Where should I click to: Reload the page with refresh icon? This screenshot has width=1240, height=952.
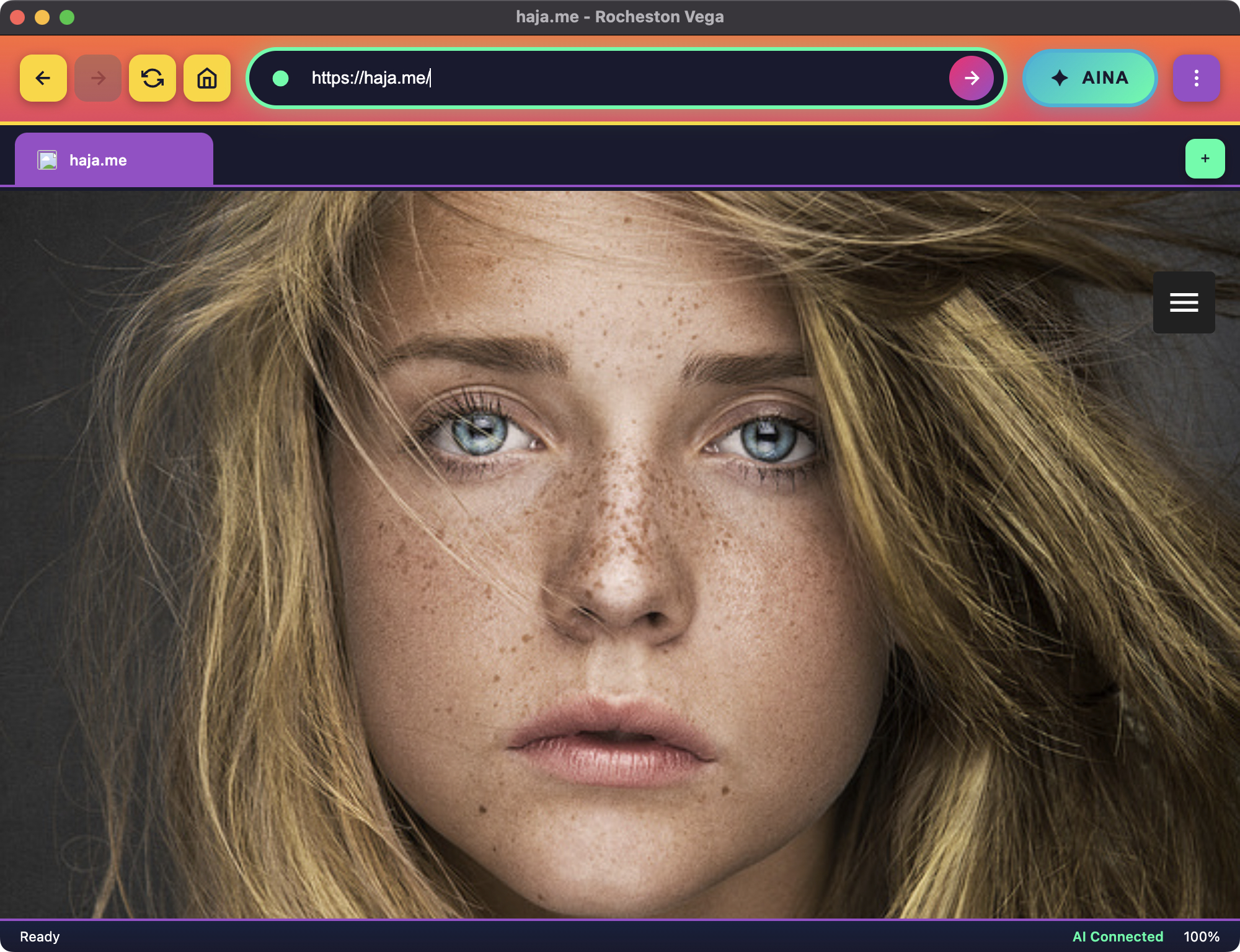coord(153,78)
